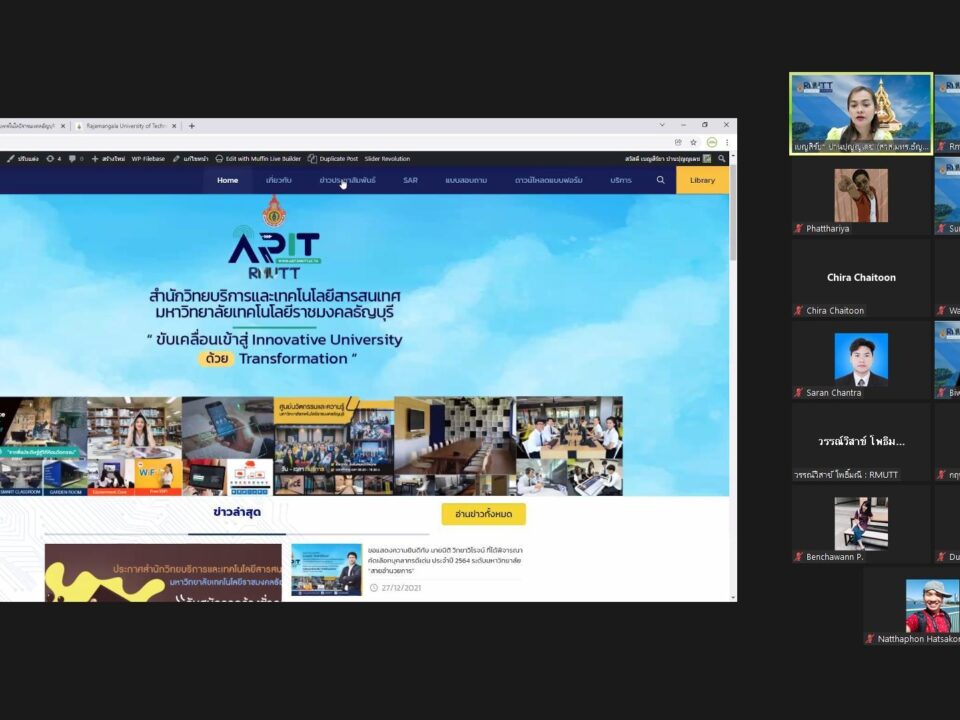Click the edit page pencil in admin bar

pos(190,159)
